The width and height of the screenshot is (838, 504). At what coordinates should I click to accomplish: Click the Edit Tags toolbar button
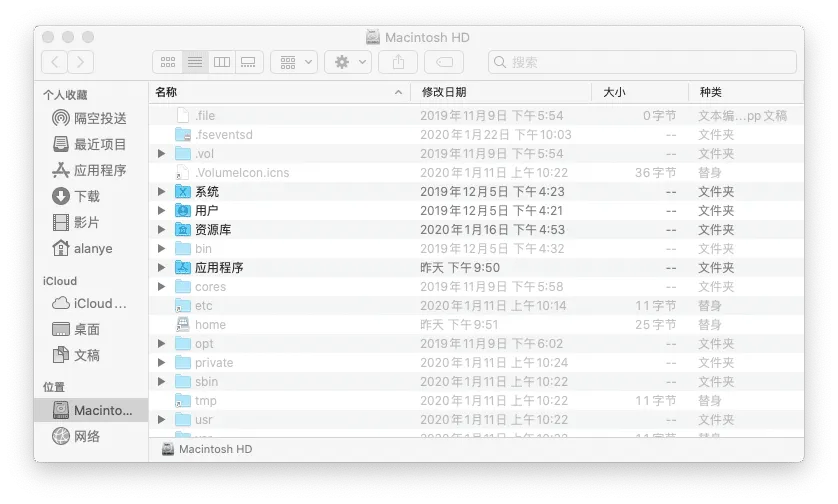(444, 62)
